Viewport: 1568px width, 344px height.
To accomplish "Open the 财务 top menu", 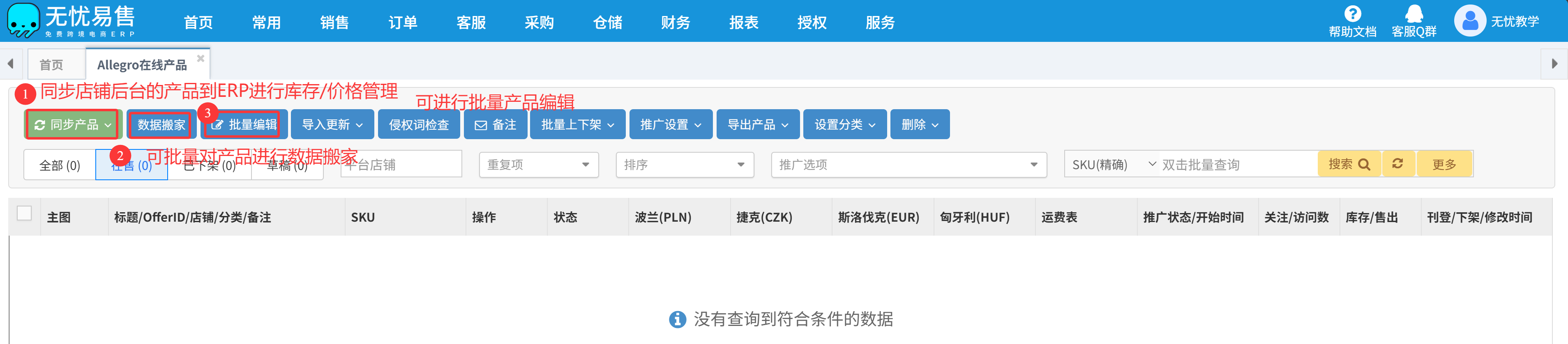I will click(x=676, y=23).
